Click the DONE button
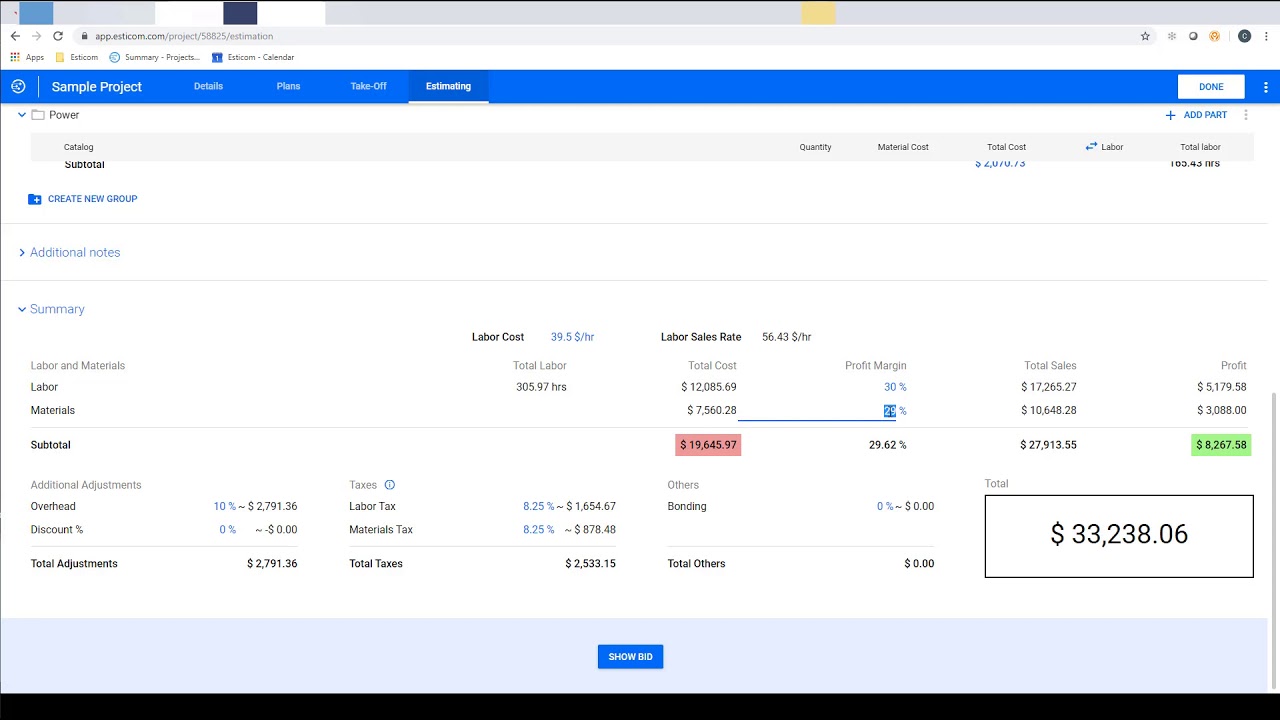 pos(1211,87)
